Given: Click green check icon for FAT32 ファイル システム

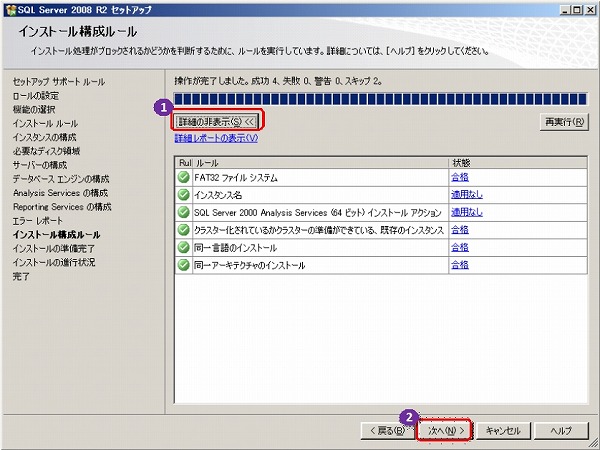Looking at the screenshot, I should (x=184, y=177).
